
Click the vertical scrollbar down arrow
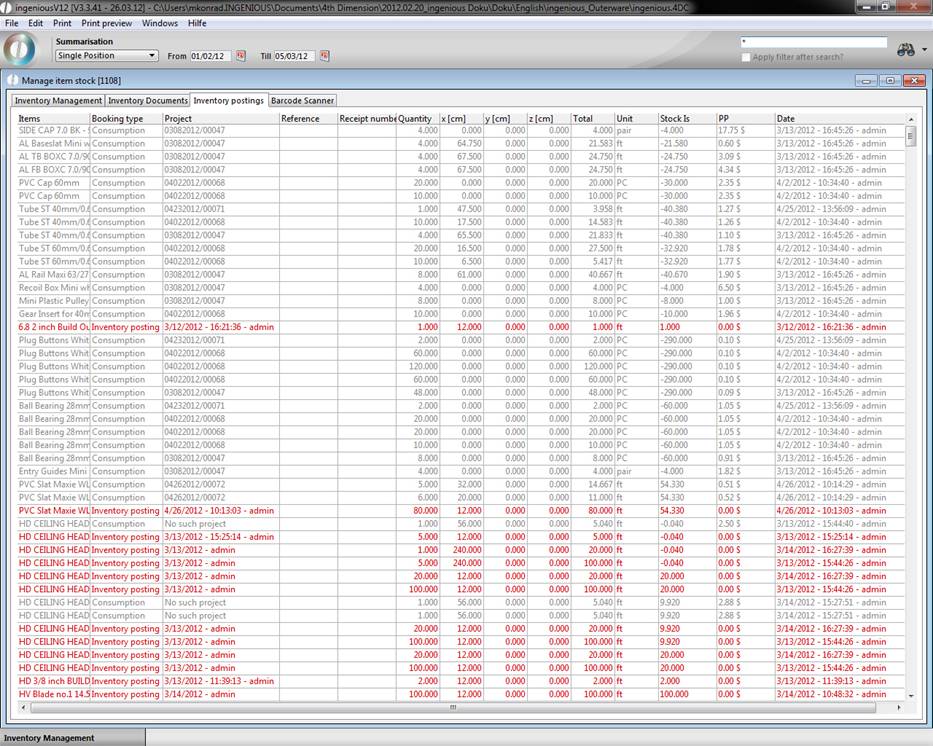tap(910, 695)
